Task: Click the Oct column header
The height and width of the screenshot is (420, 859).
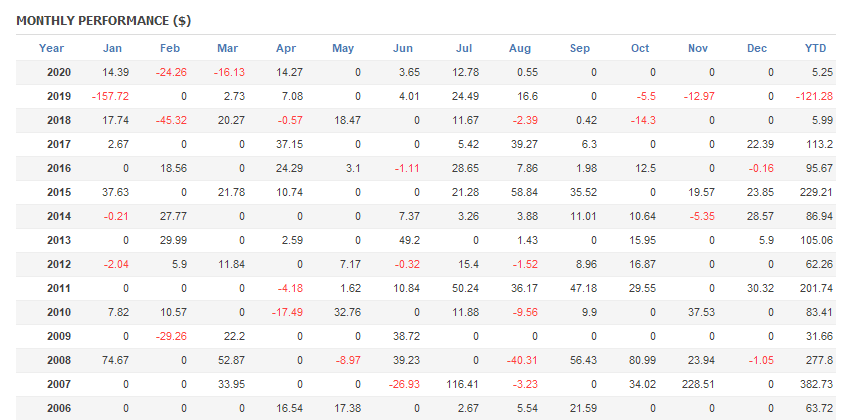Action: tap(640, 48)
